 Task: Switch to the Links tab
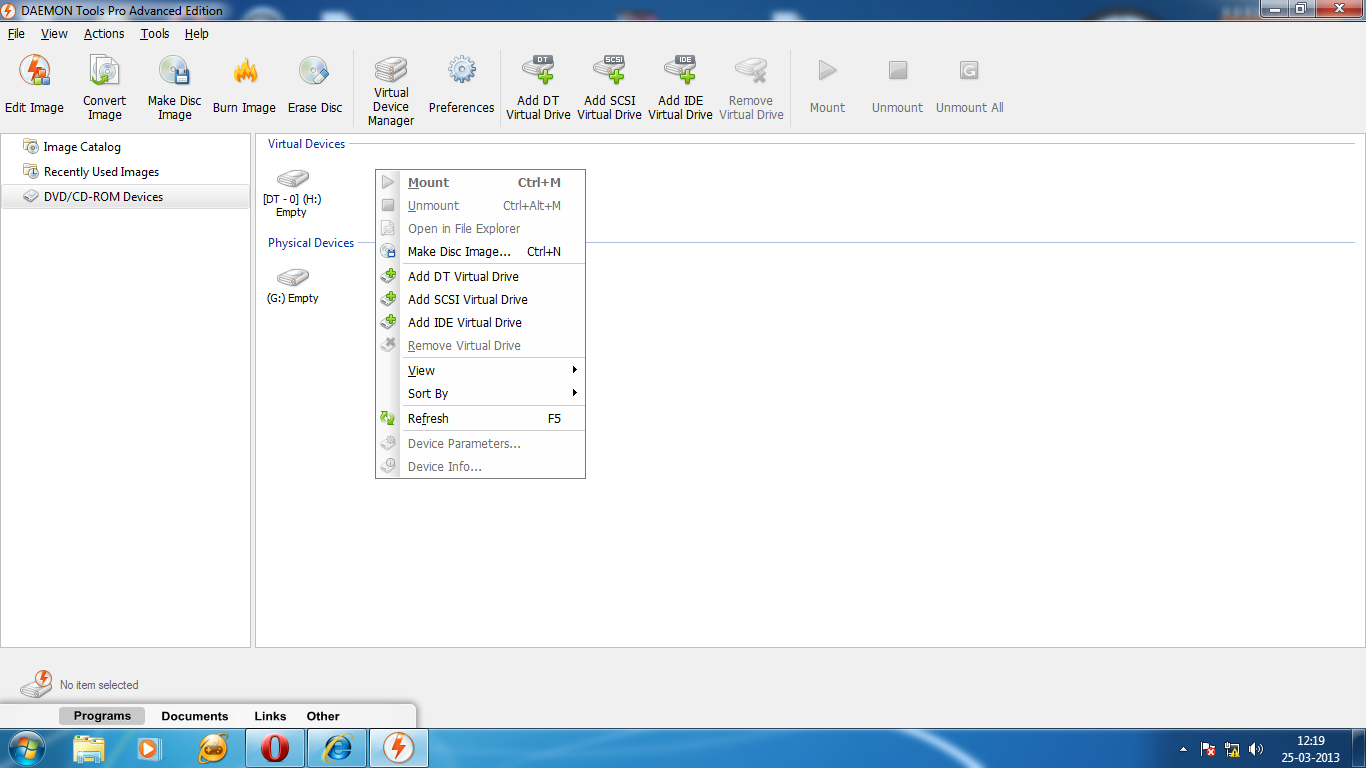[270, 716]
